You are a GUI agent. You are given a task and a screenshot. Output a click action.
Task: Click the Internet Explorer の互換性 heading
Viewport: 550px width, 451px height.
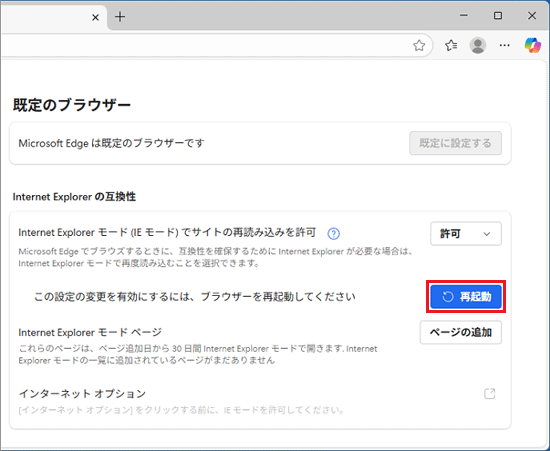point(74,197)
